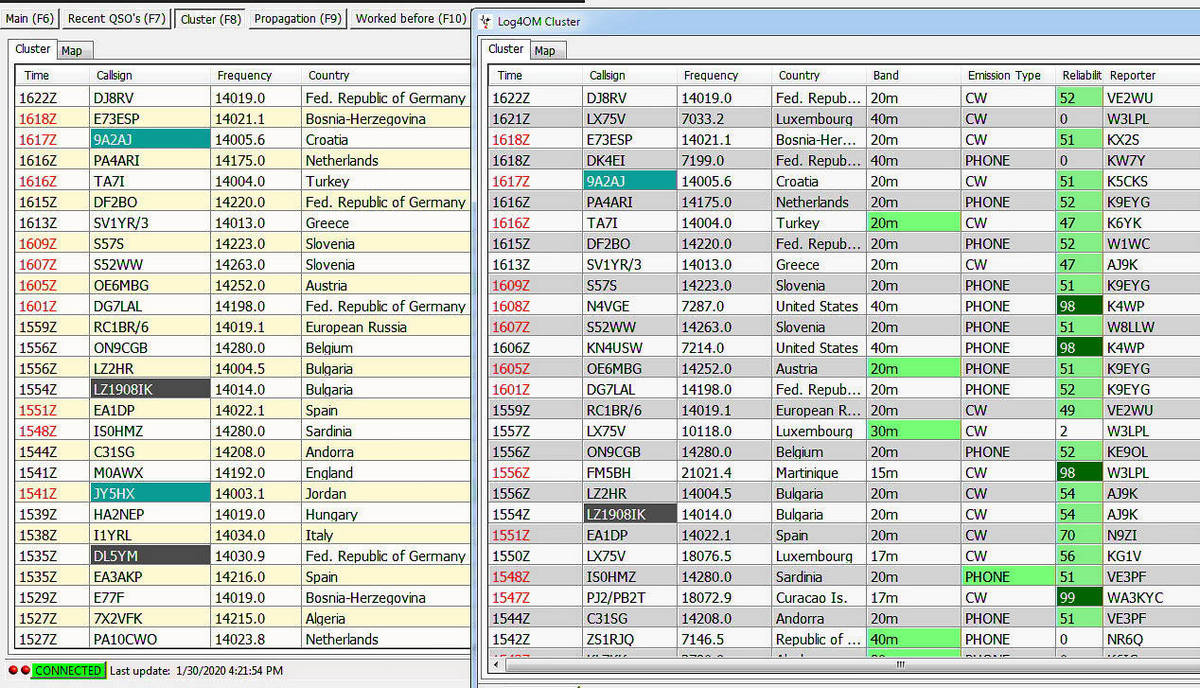The width and height of the screenshot is (1200, 688).
Task: Click frequency 7287.0 cell
Action: coord(726,306)
